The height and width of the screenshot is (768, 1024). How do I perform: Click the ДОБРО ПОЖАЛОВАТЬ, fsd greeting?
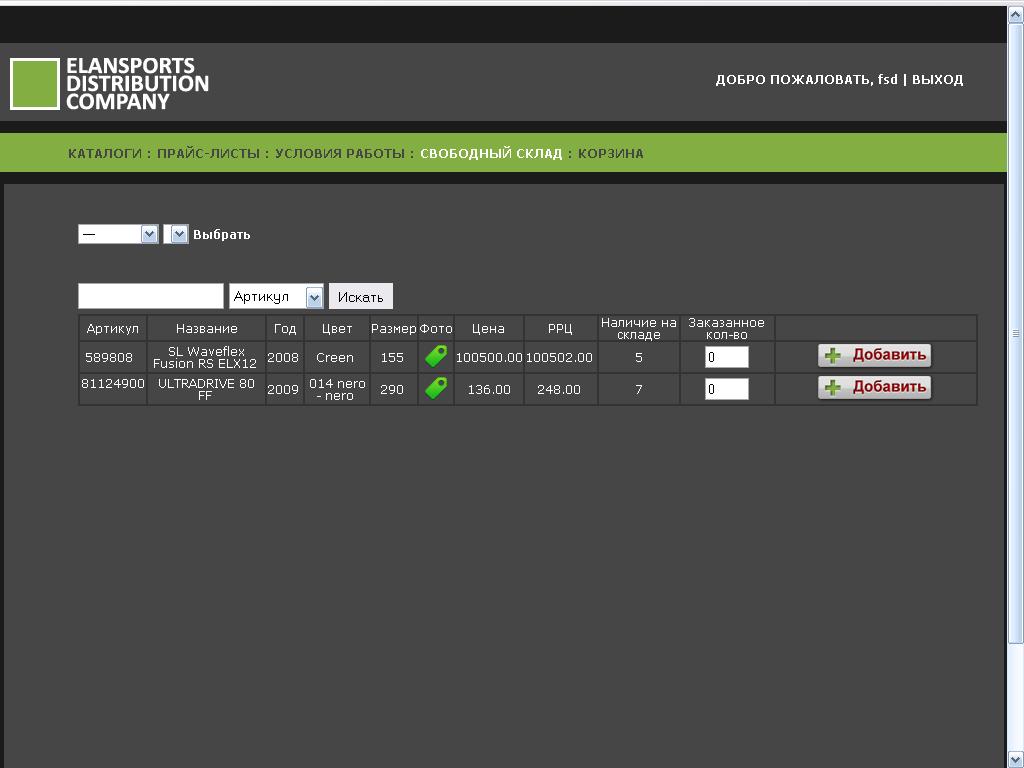tap(807, 80)
